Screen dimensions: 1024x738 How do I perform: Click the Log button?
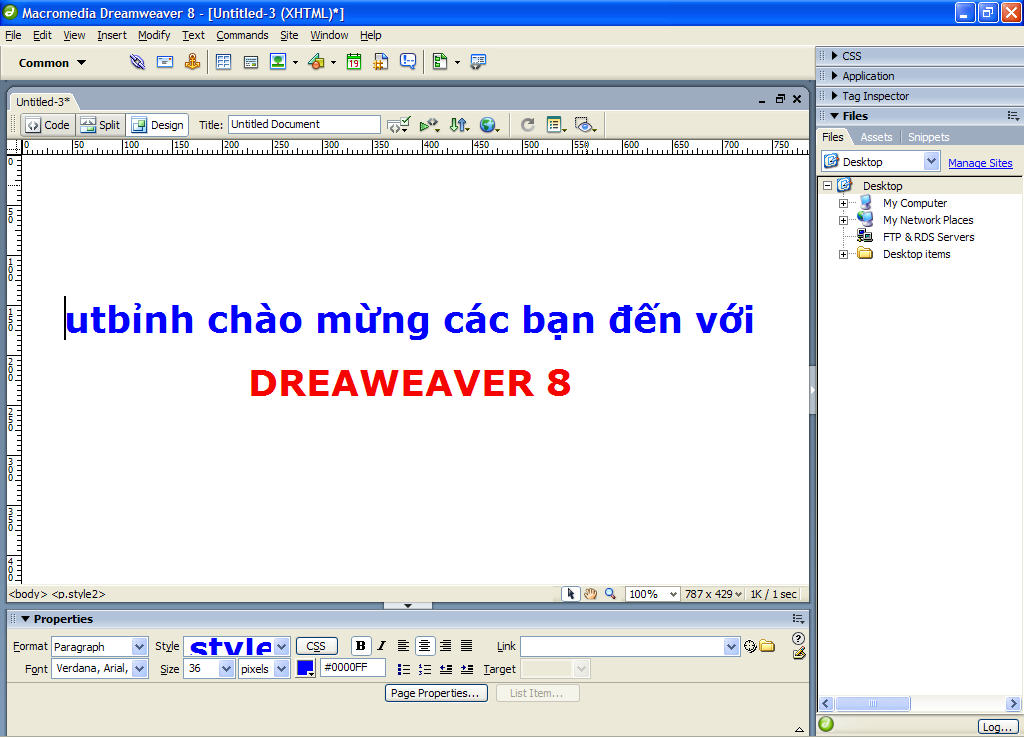(998, 727)
